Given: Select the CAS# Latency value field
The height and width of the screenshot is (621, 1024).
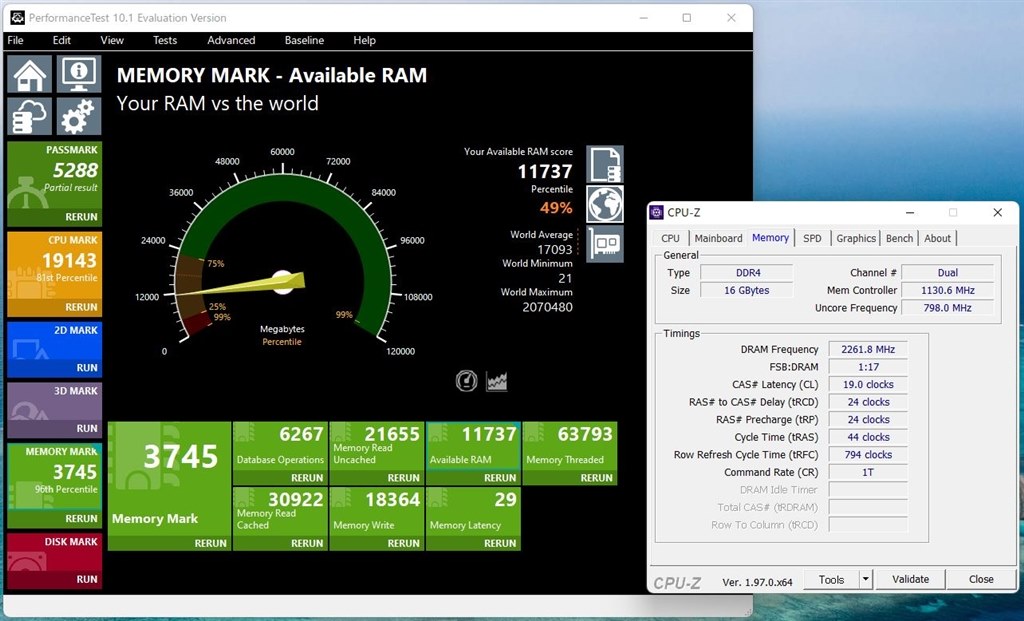Looking at the screenshot, I should [868, 385].
